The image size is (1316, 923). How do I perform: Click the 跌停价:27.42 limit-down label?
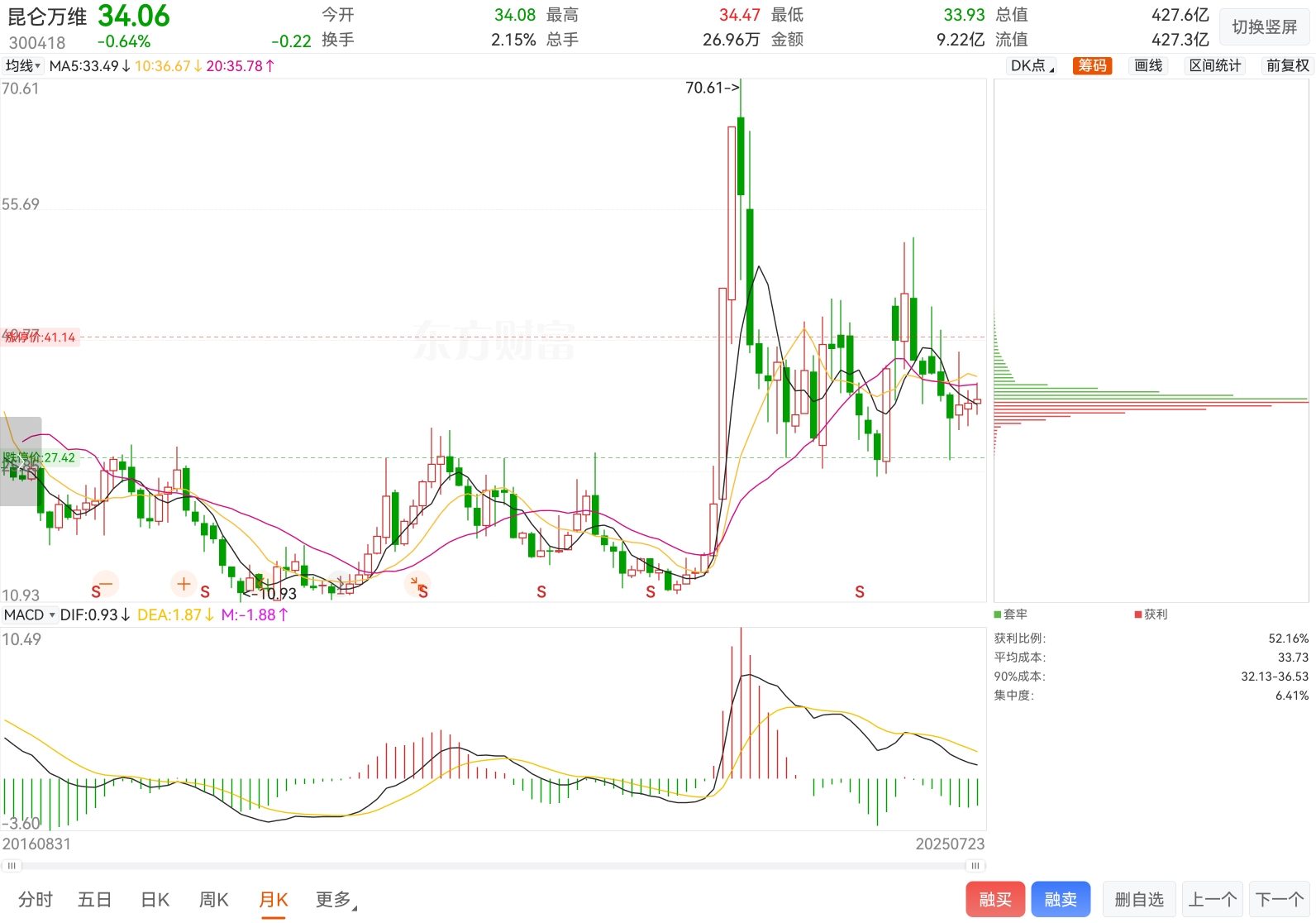(41, 458)
